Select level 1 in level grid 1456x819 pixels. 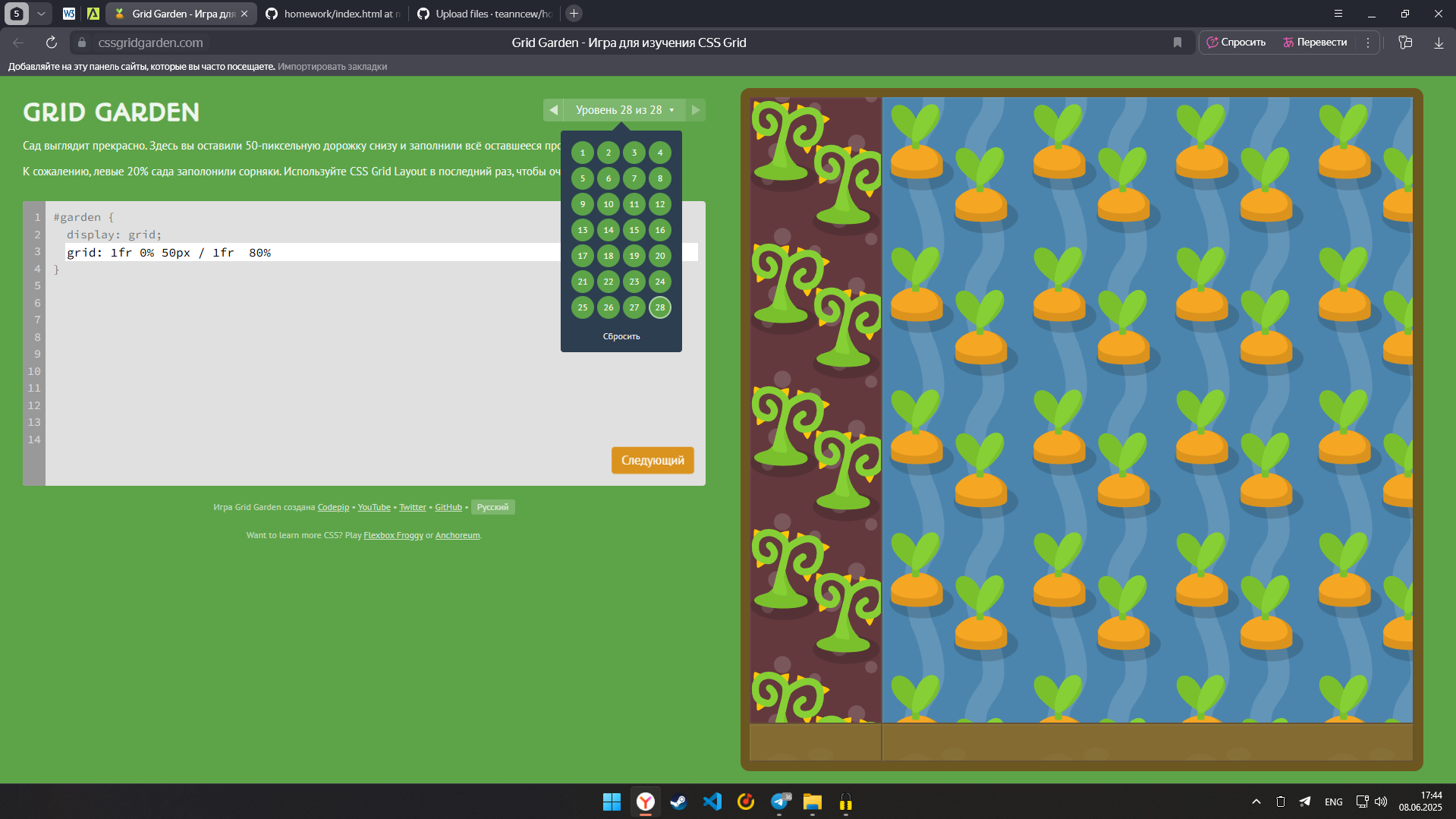[582, 153]
